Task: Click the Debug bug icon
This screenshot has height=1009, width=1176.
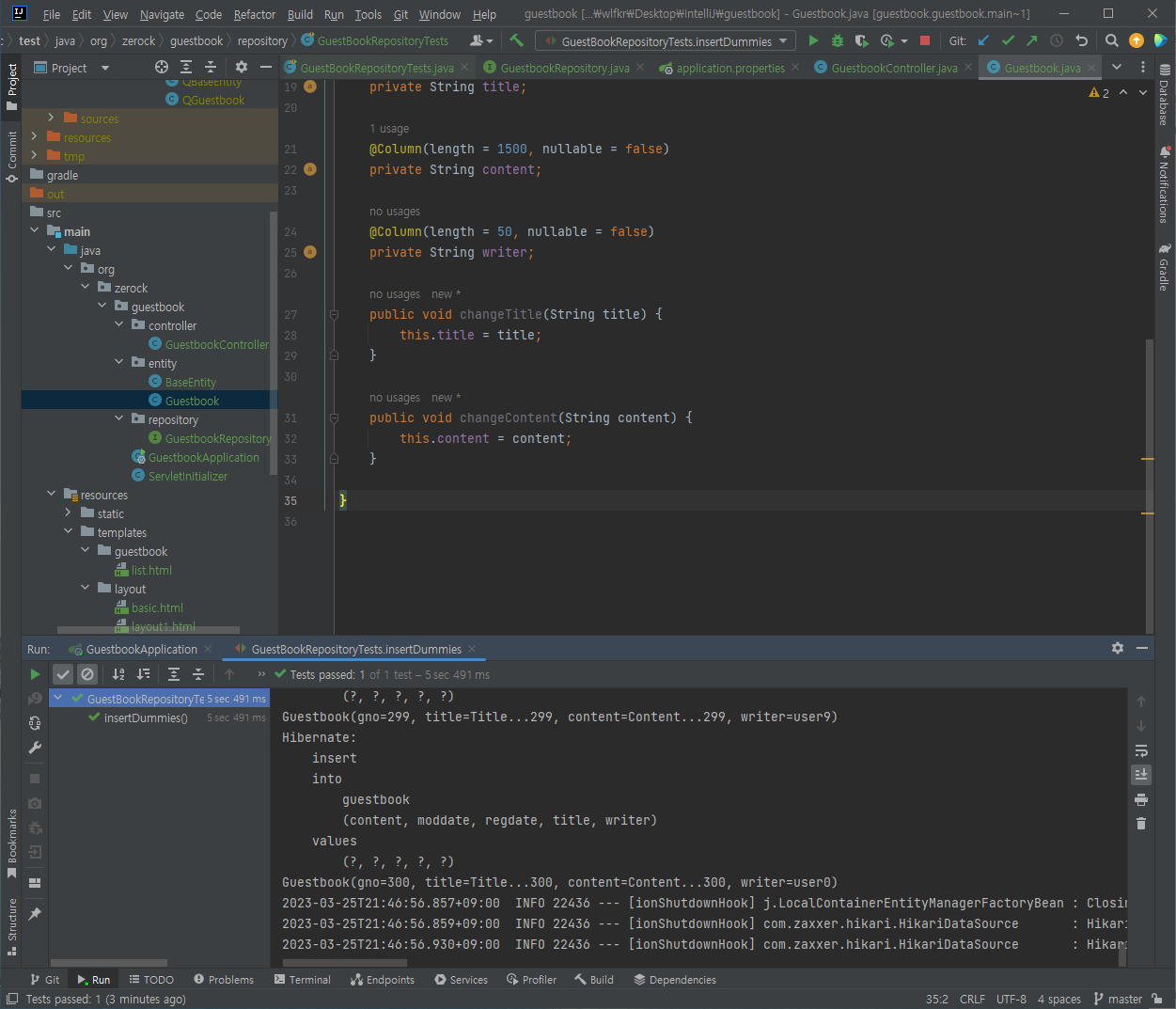Action: point(838,41)
